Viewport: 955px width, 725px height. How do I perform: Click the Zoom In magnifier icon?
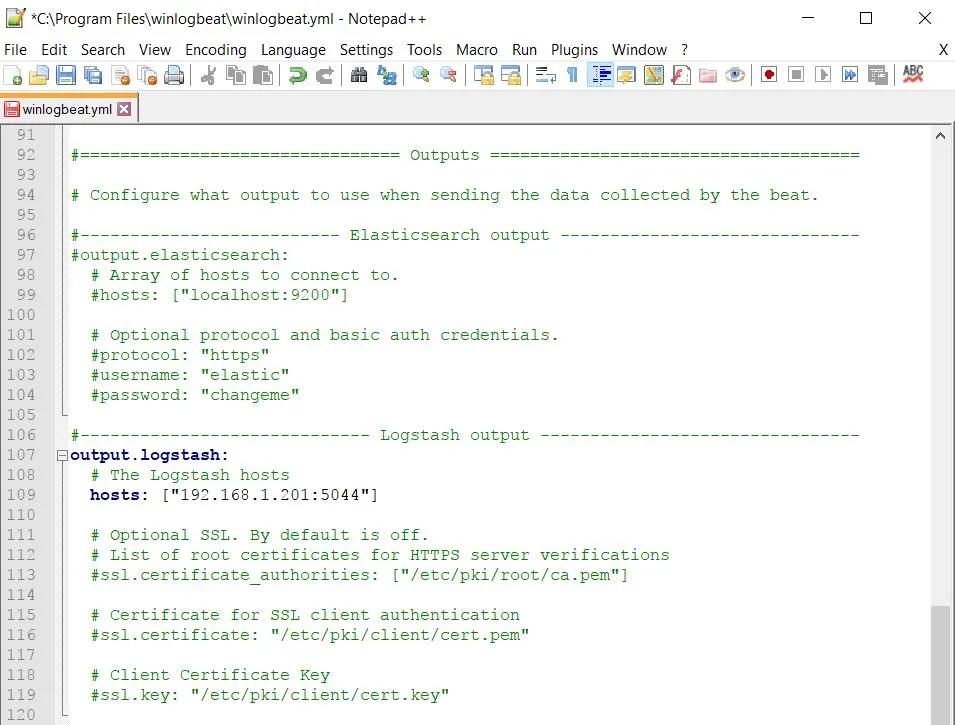421,75
